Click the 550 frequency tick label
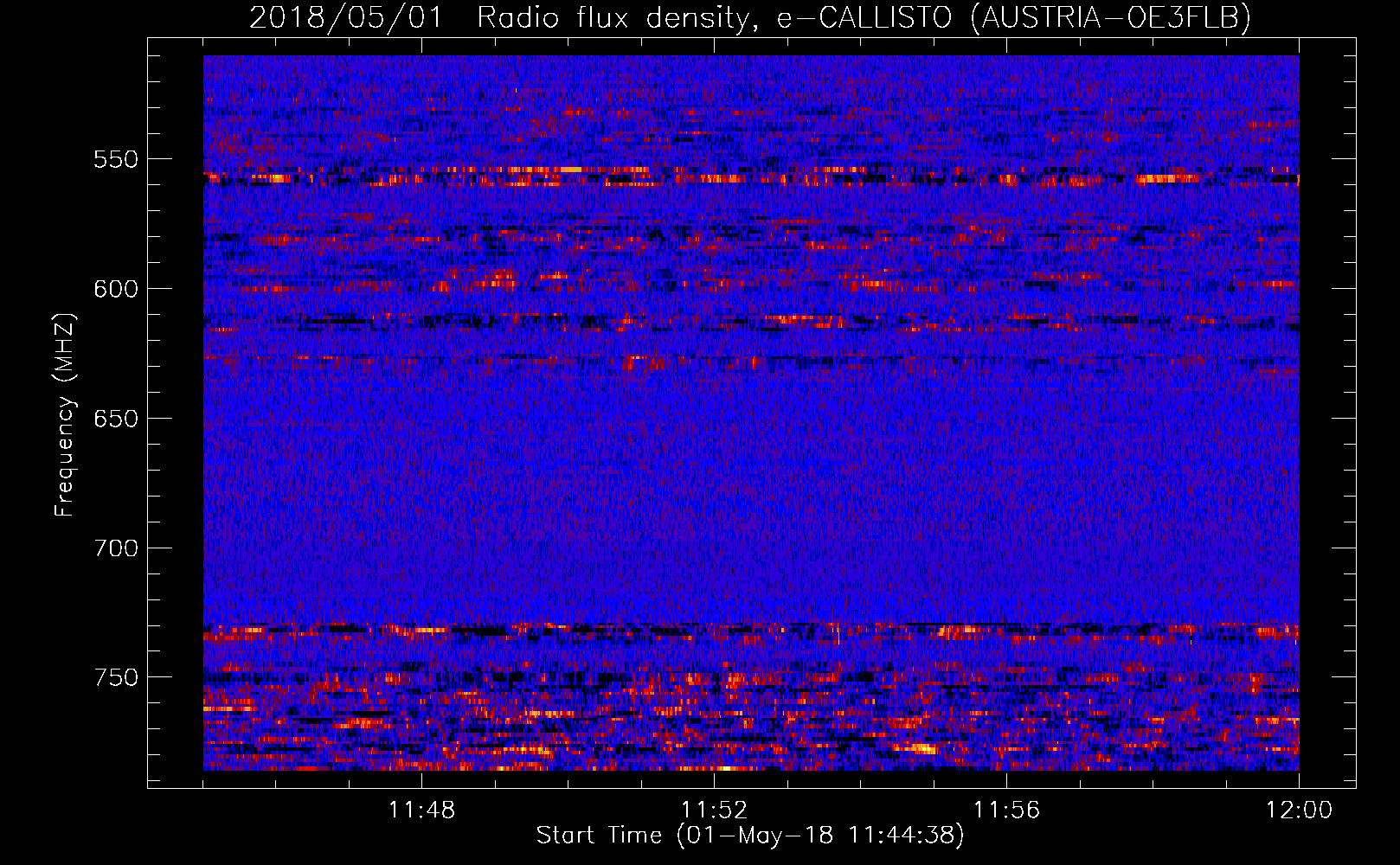This screenshot has width=1400, height=865. pos(116,159)
